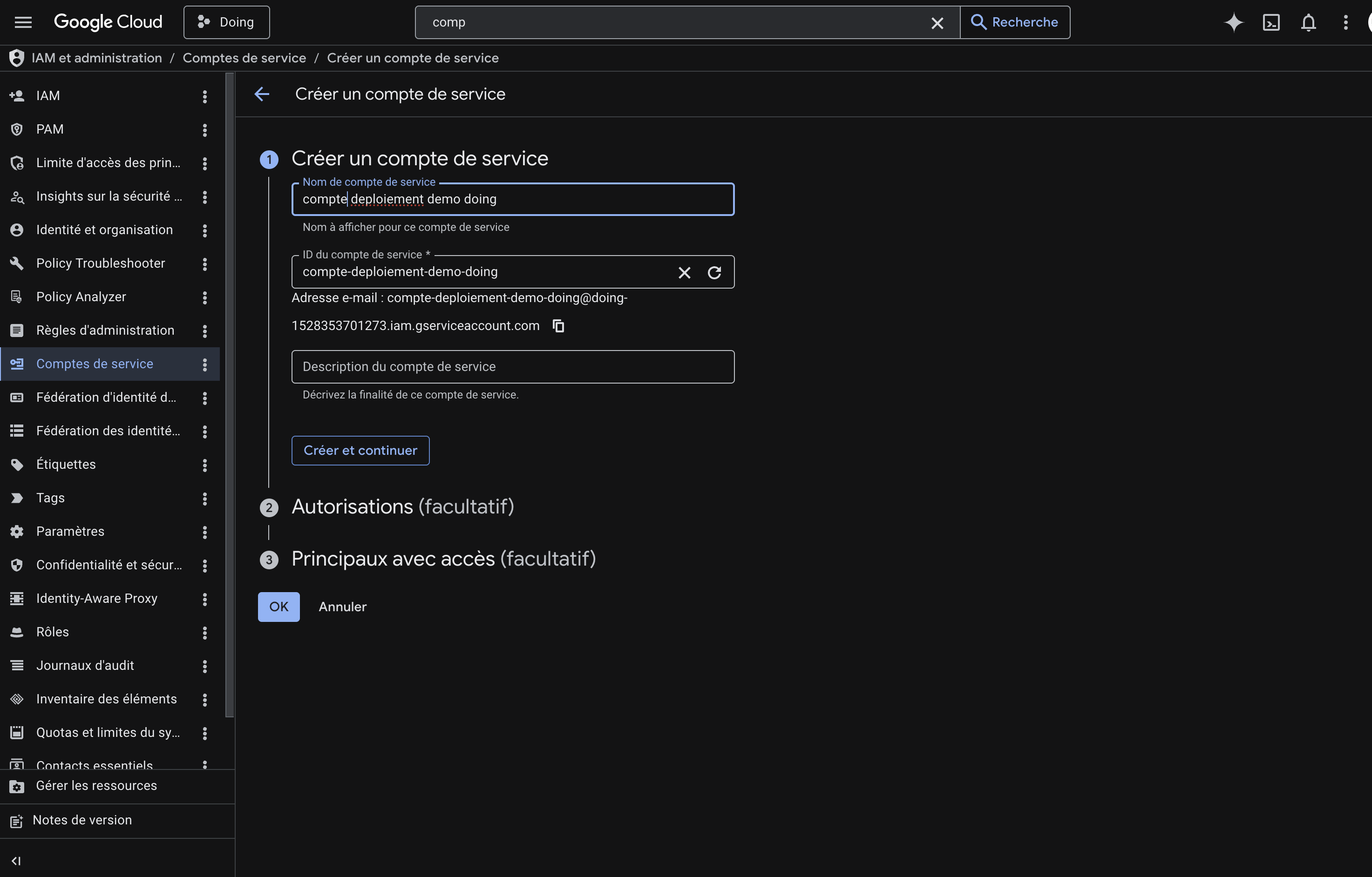Open three-dot menu for Paramètres
1372x877 pixels.
(204, 532)
